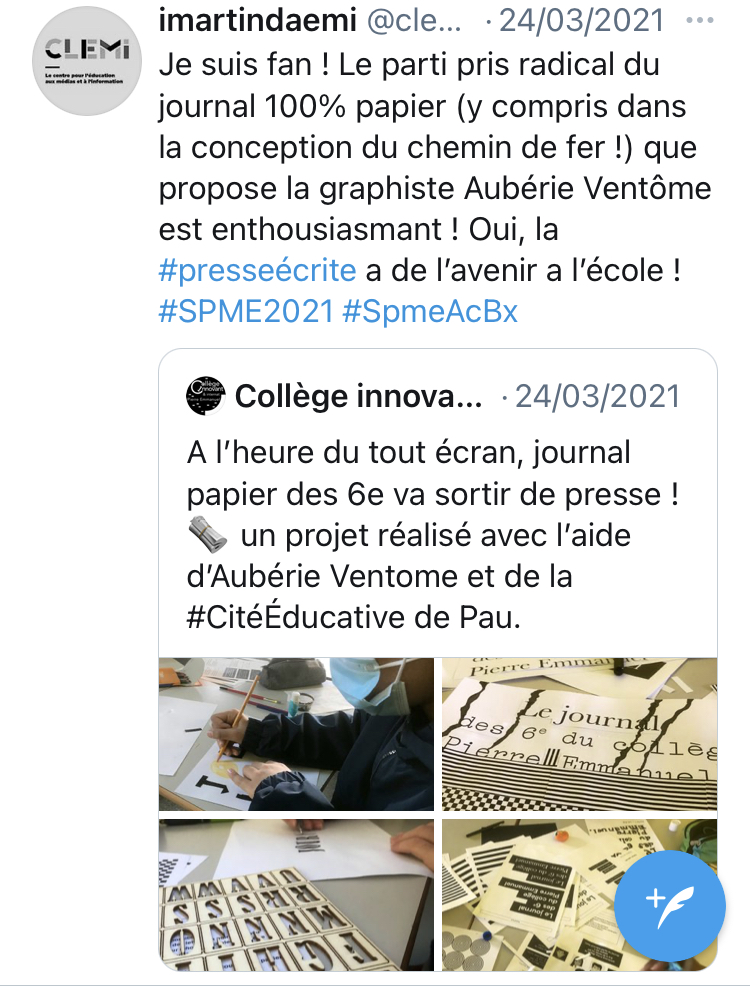
Task: Open the #presseécrite hashtag
Action: (257, 270)
